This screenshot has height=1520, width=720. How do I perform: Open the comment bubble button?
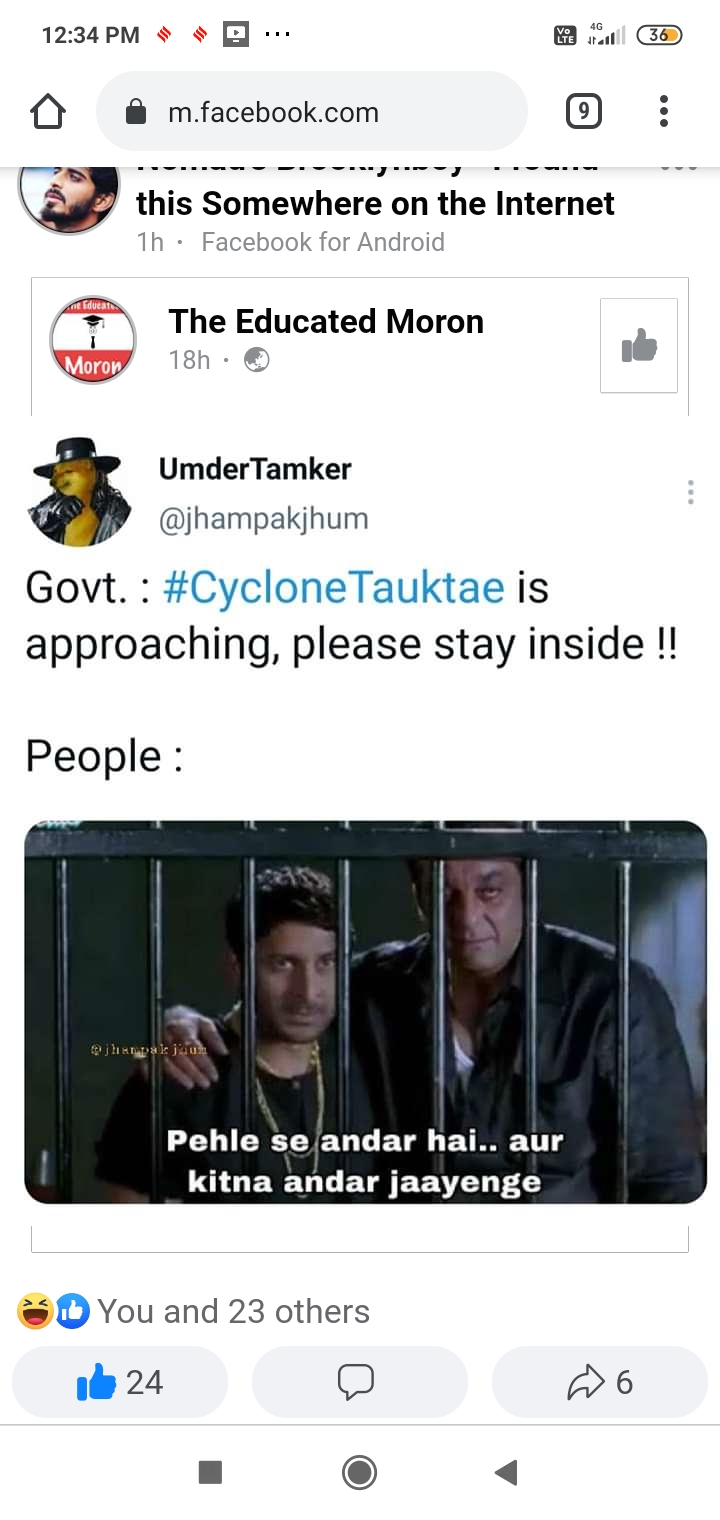[x=359, y=1382]
